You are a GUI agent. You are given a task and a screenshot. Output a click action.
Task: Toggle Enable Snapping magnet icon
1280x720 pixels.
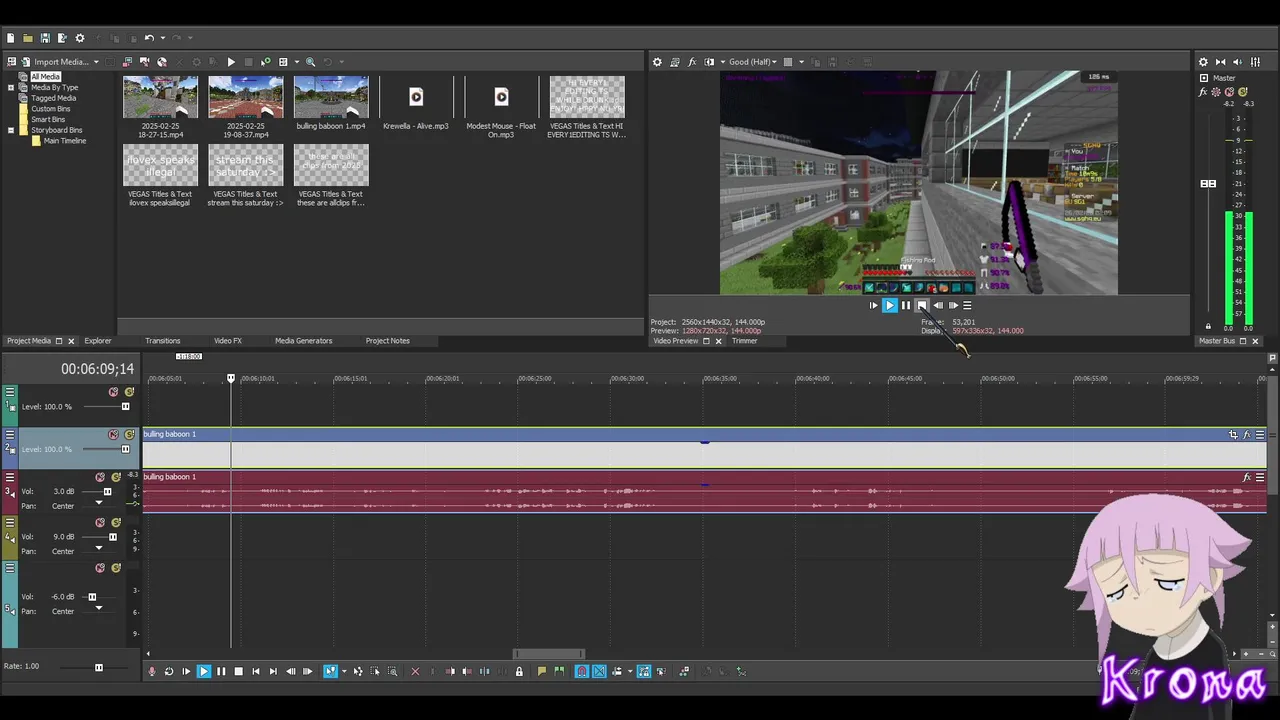tap(582, 672)
